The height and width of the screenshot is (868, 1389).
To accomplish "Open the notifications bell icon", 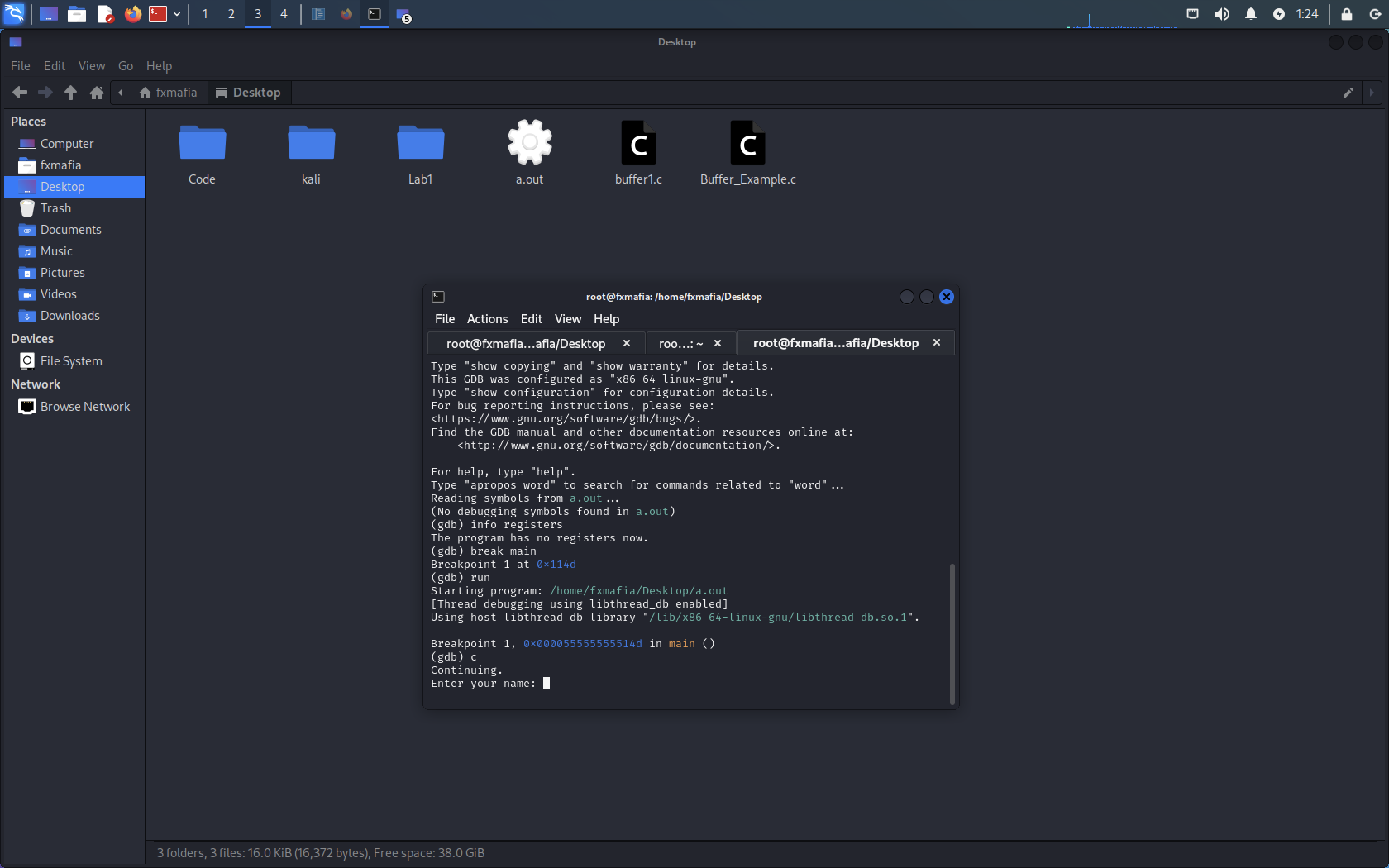I will click(x=1251, y=14).
